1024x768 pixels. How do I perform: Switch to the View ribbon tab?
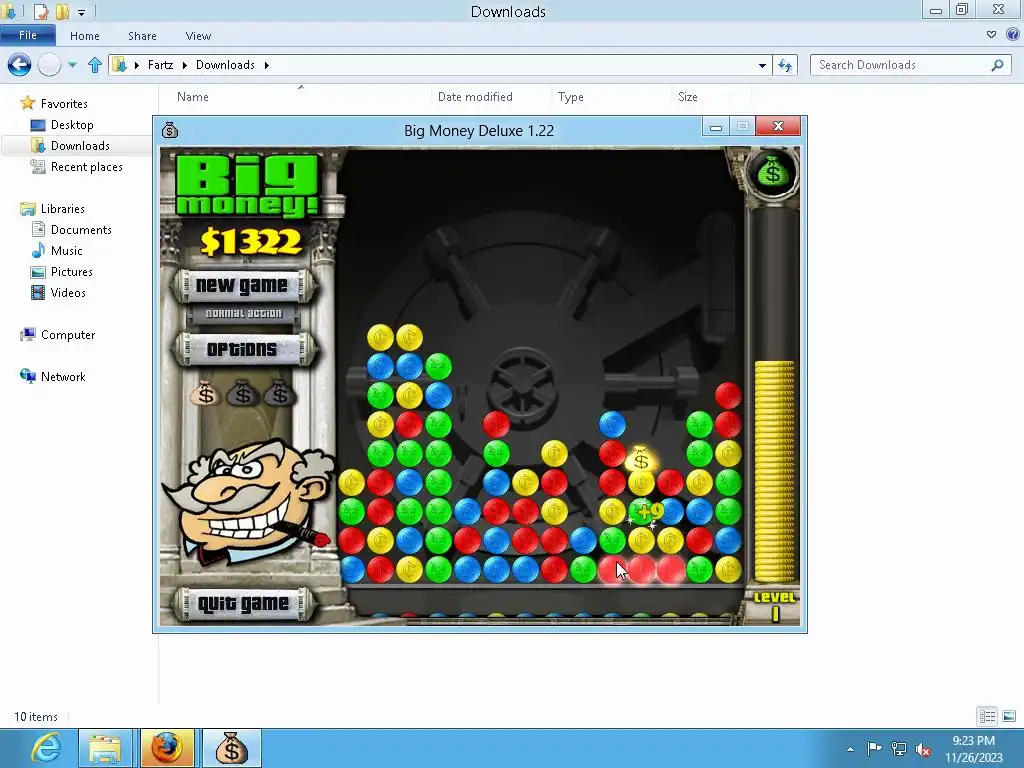point(198,36)
